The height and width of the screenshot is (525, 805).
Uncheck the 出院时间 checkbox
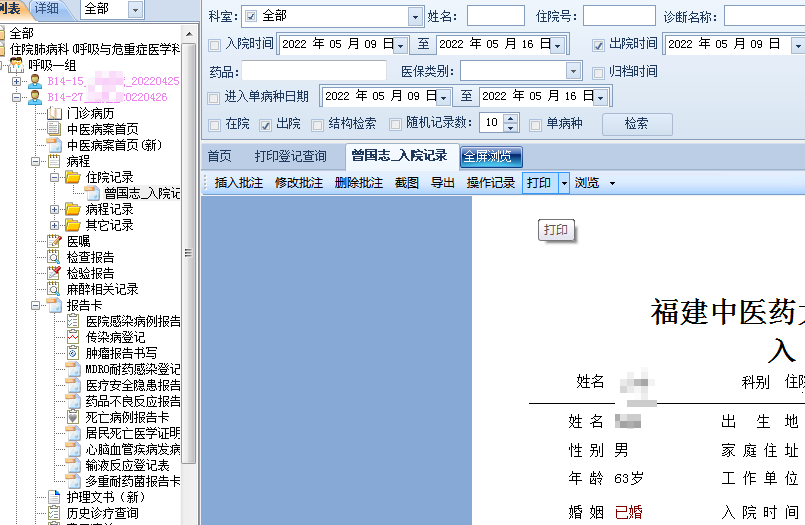pos(598,45)
